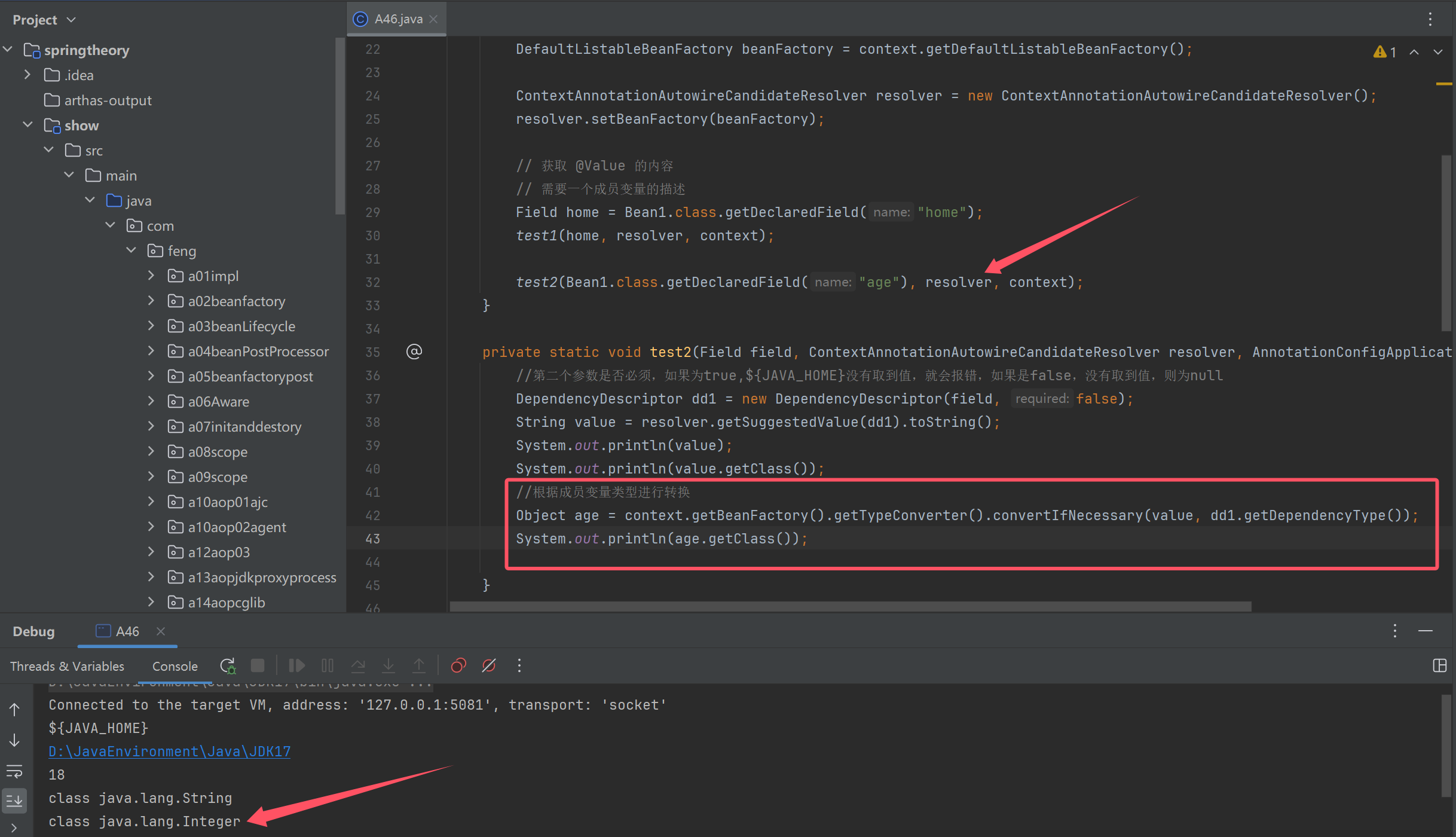Go to previous highlighted problem arrow
This screenshot has width=1456, height=837.
(x=1414, y=52)
